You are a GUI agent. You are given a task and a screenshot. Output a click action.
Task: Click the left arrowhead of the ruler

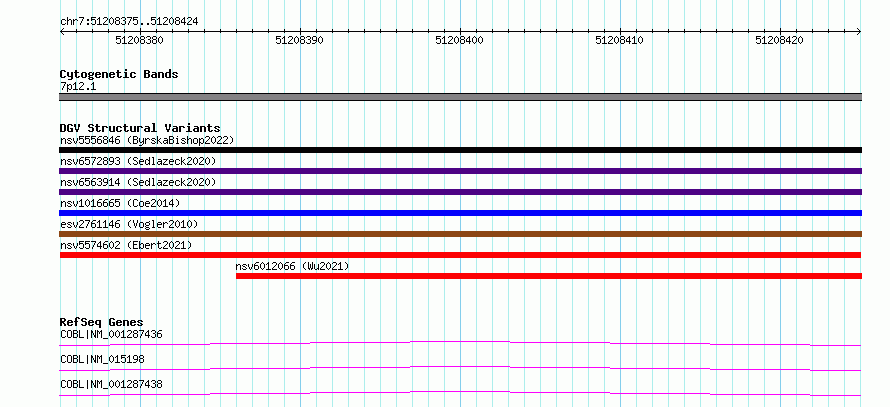[62, 32]
